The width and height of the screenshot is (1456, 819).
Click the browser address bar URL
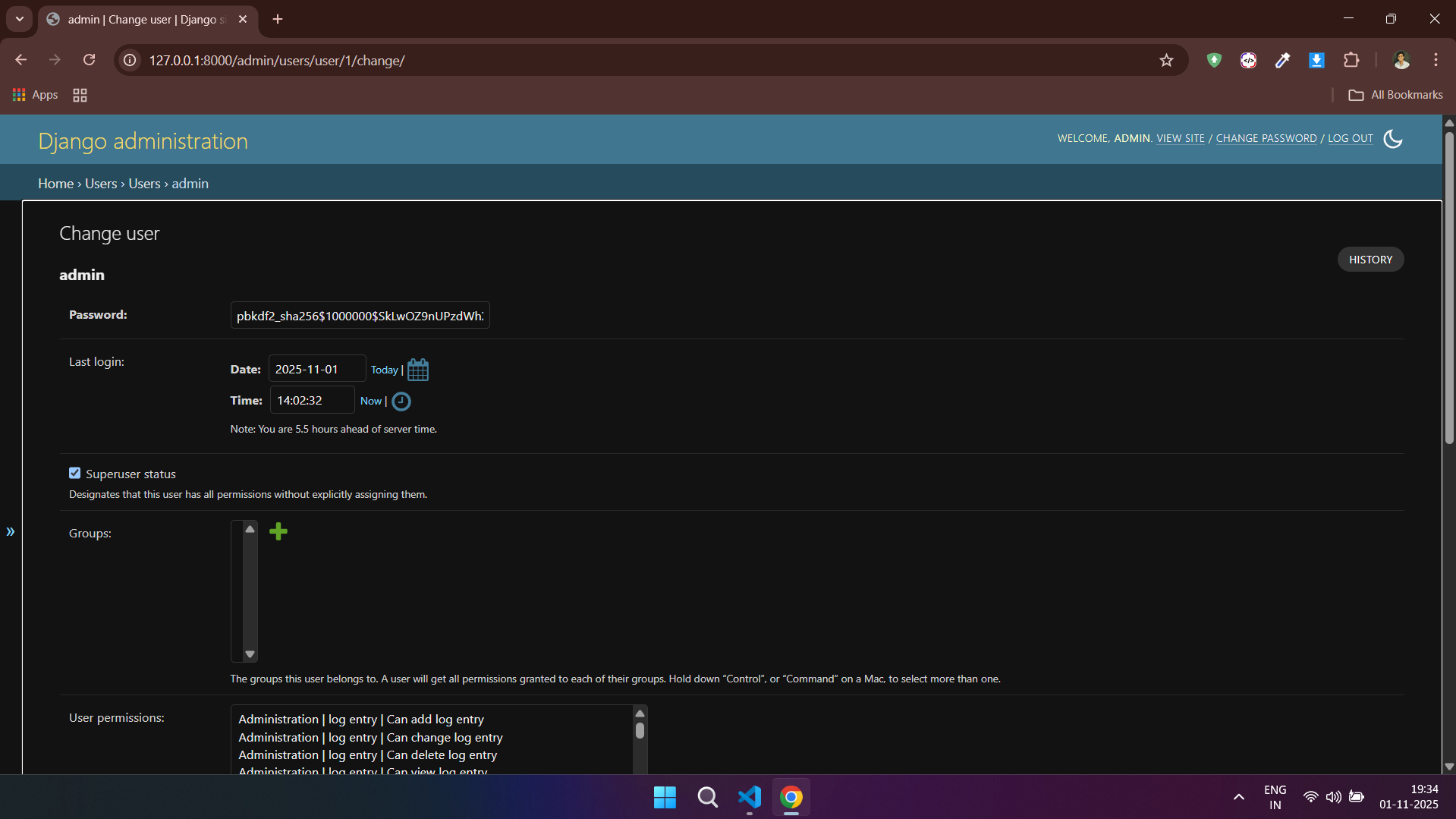(277, 61)
